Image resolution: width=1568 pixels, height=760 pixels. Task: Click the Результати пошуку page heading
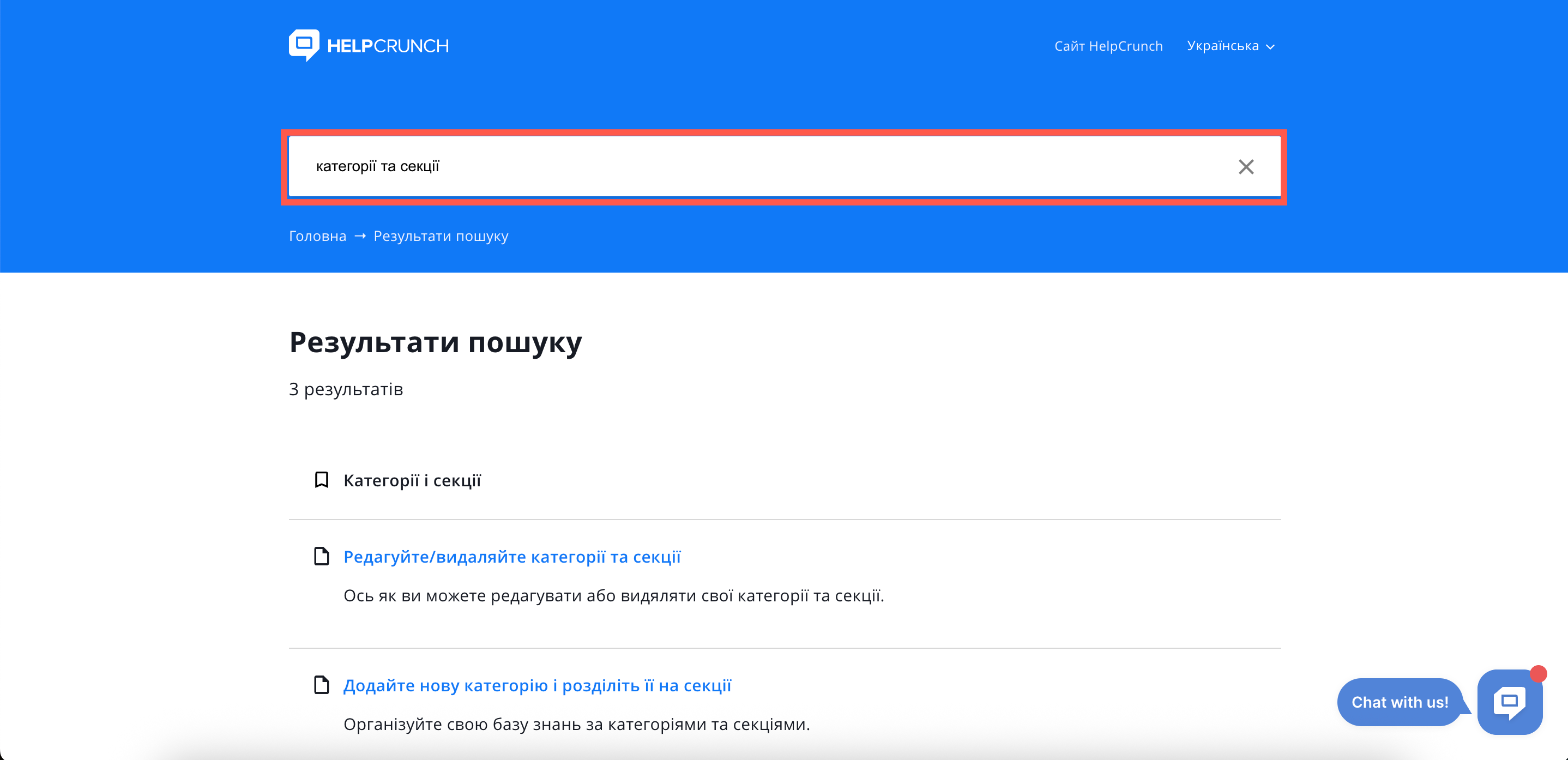coord(435,342)
